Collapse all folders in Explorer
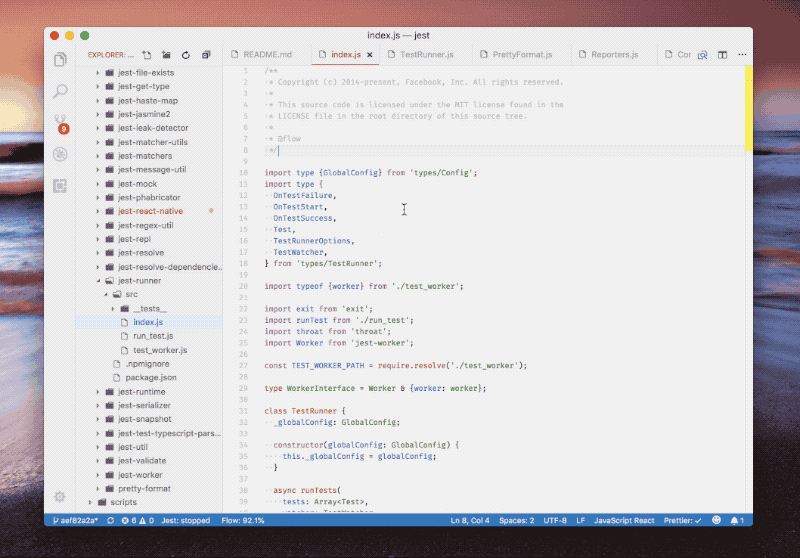This screenshot has height=558, width=800. coord(205,55)
